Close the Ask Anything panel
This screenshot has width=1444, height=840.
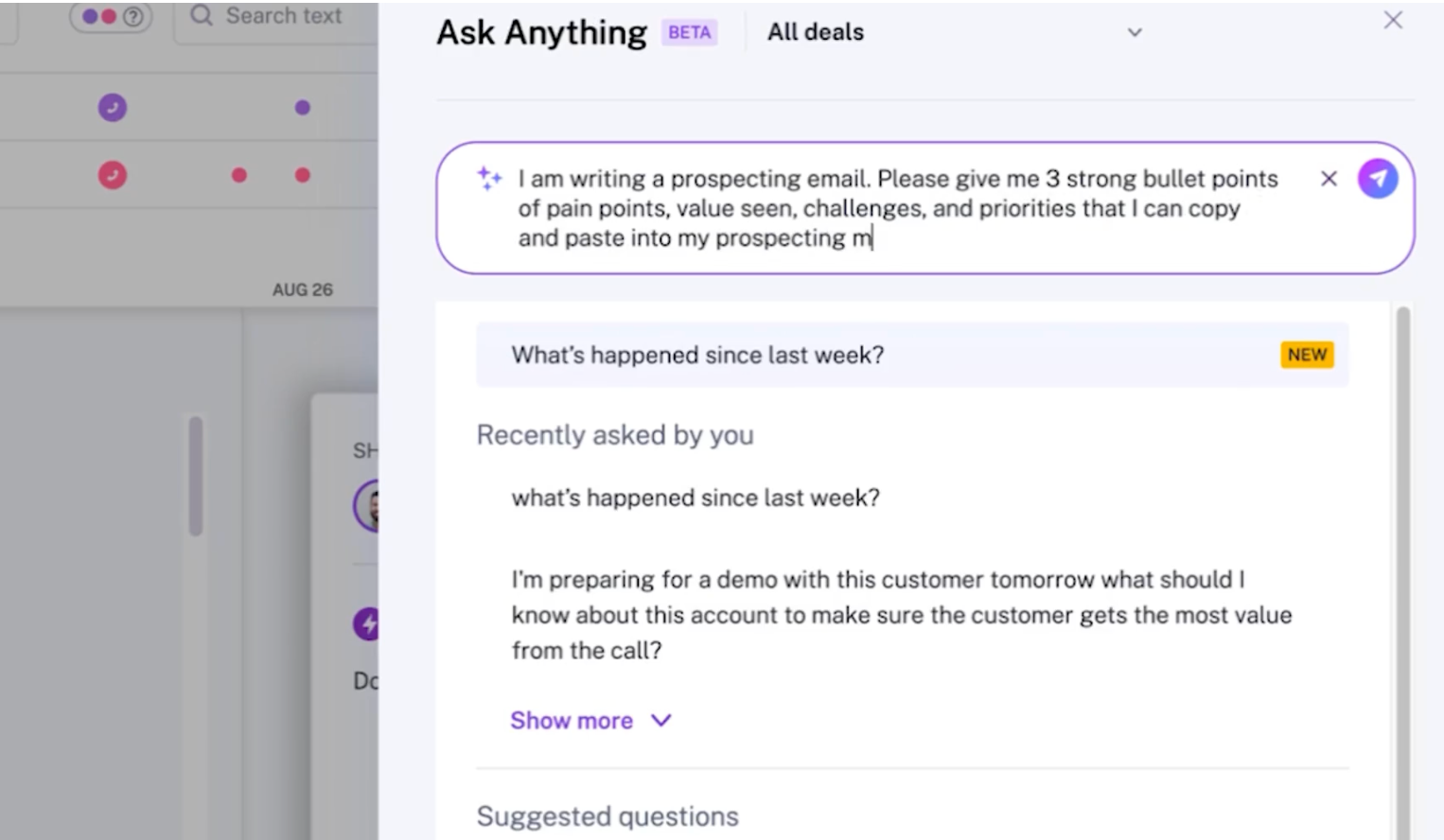click(1392, 20)
